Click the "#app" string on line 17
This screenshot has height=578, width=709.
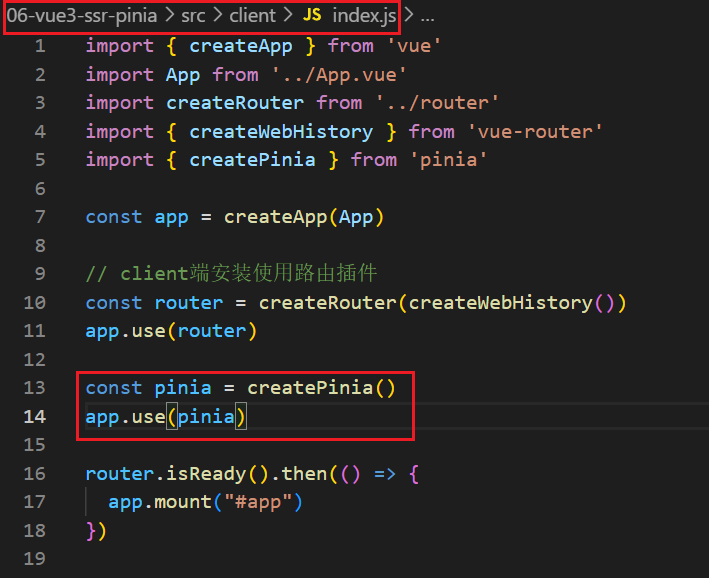coord(258,502)
